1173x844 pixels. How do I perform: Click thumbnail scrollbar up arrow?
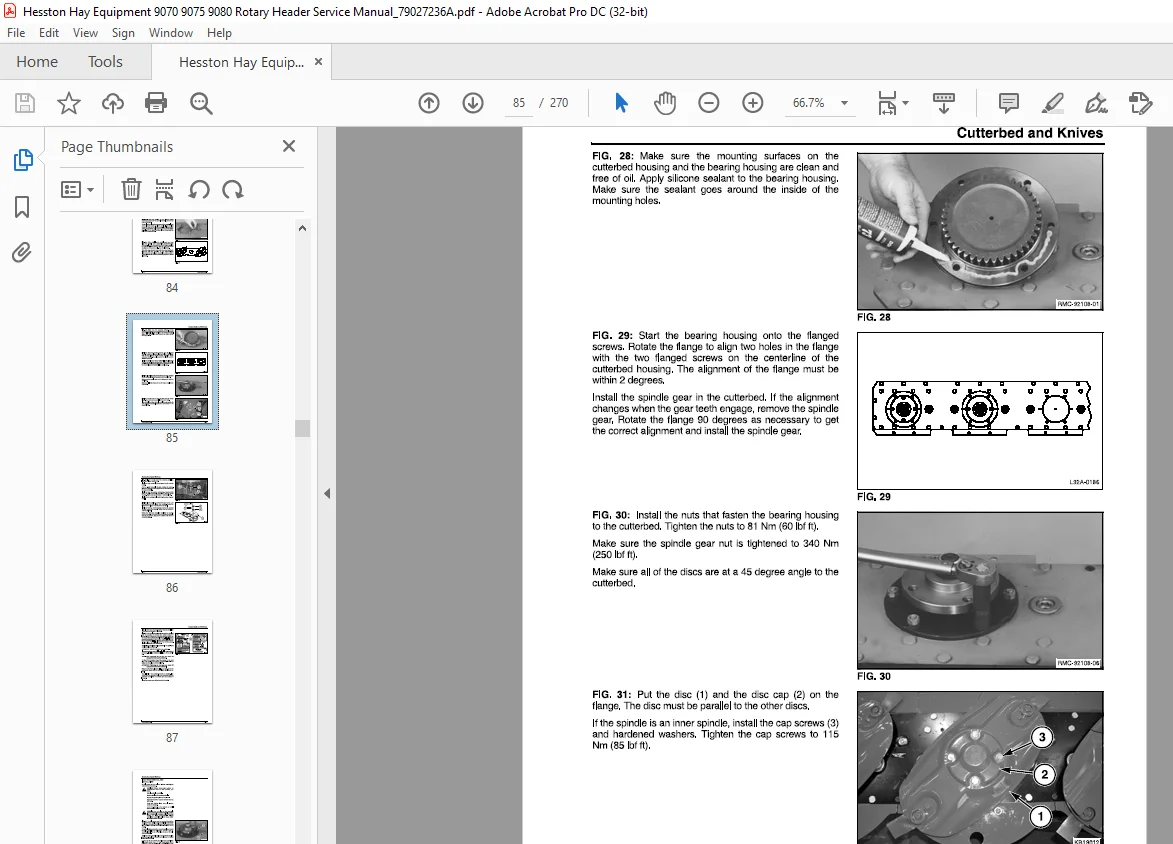pos(302,228)
